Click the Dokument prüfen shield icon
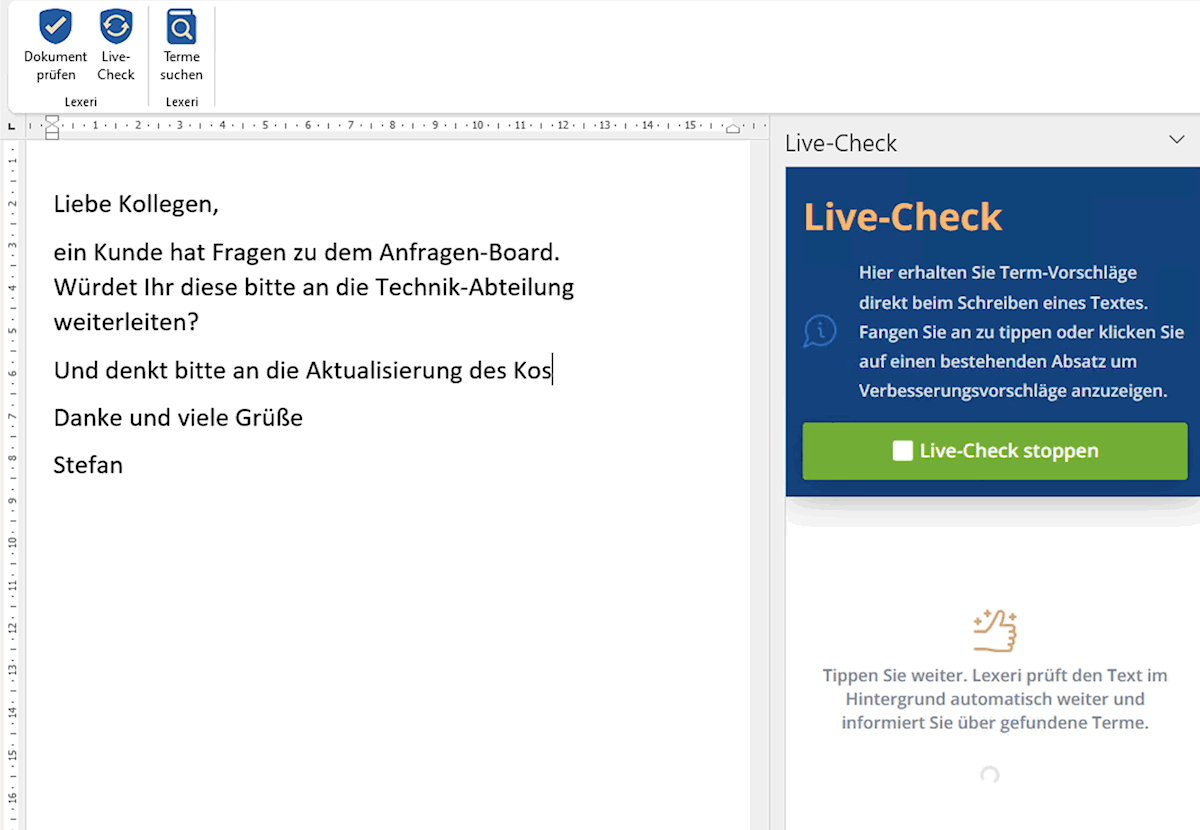 pos(55,26)
